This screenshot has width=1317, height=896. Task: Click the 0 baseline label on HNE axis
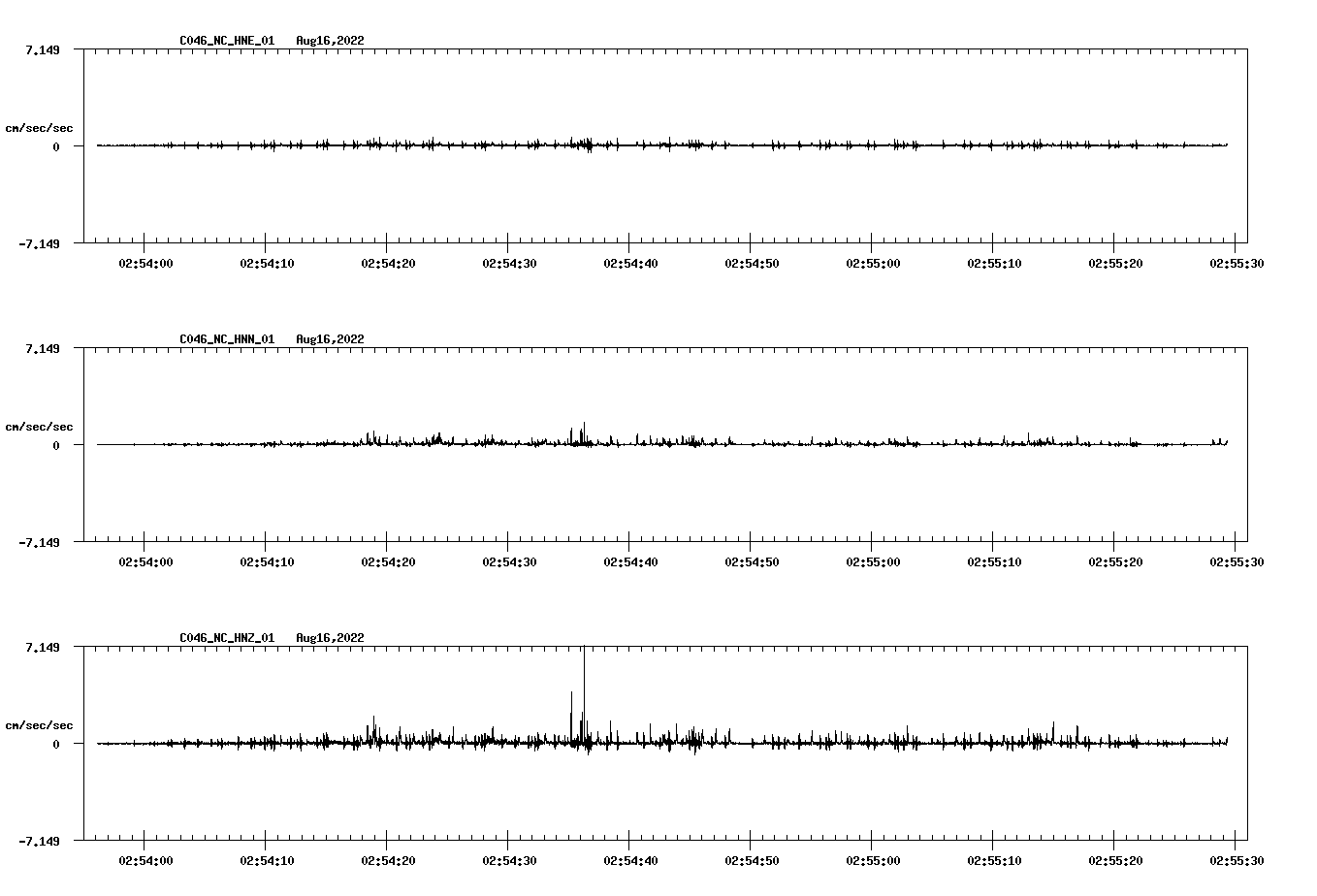56,146
